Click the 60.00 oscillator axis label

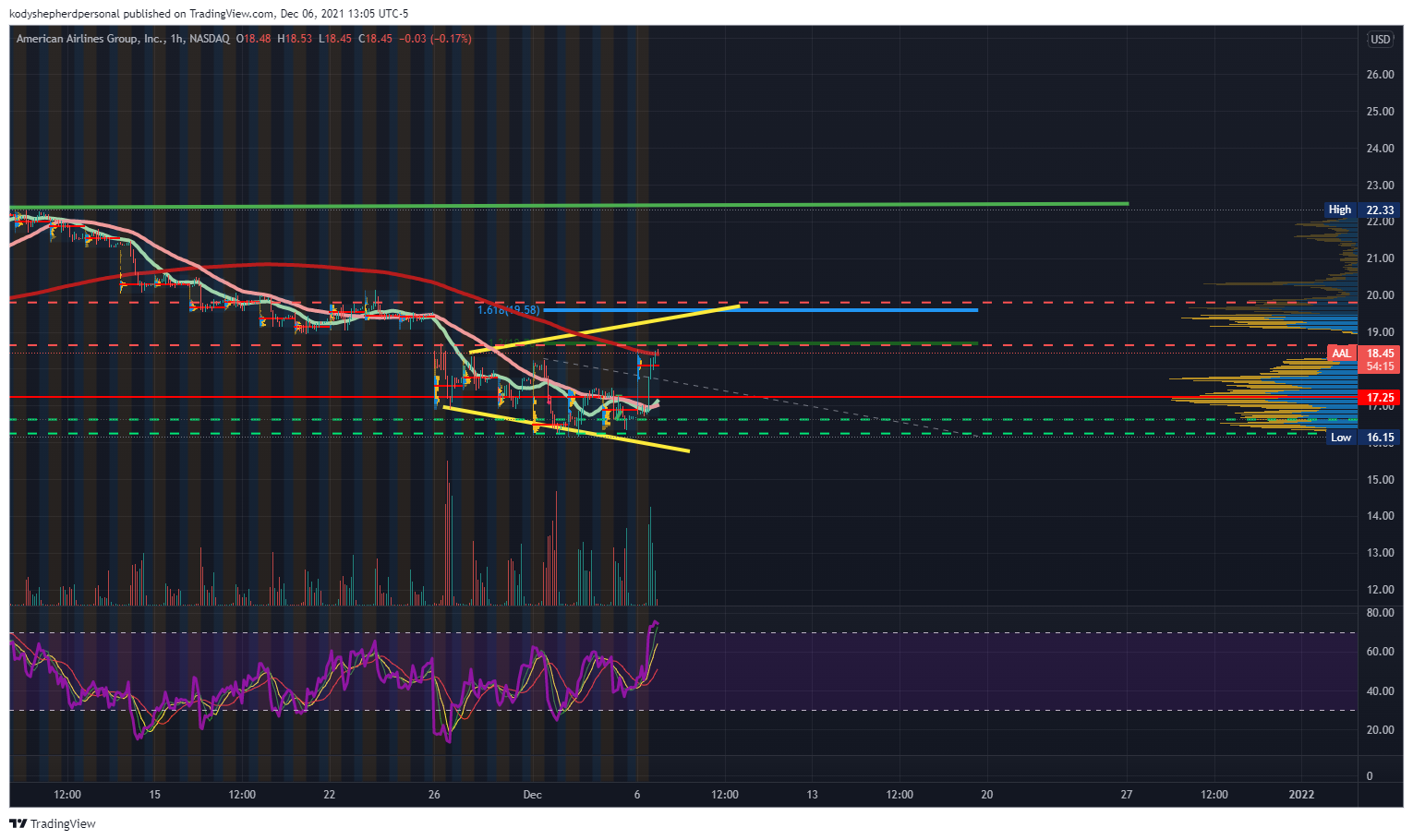[x=1380, y=652]
